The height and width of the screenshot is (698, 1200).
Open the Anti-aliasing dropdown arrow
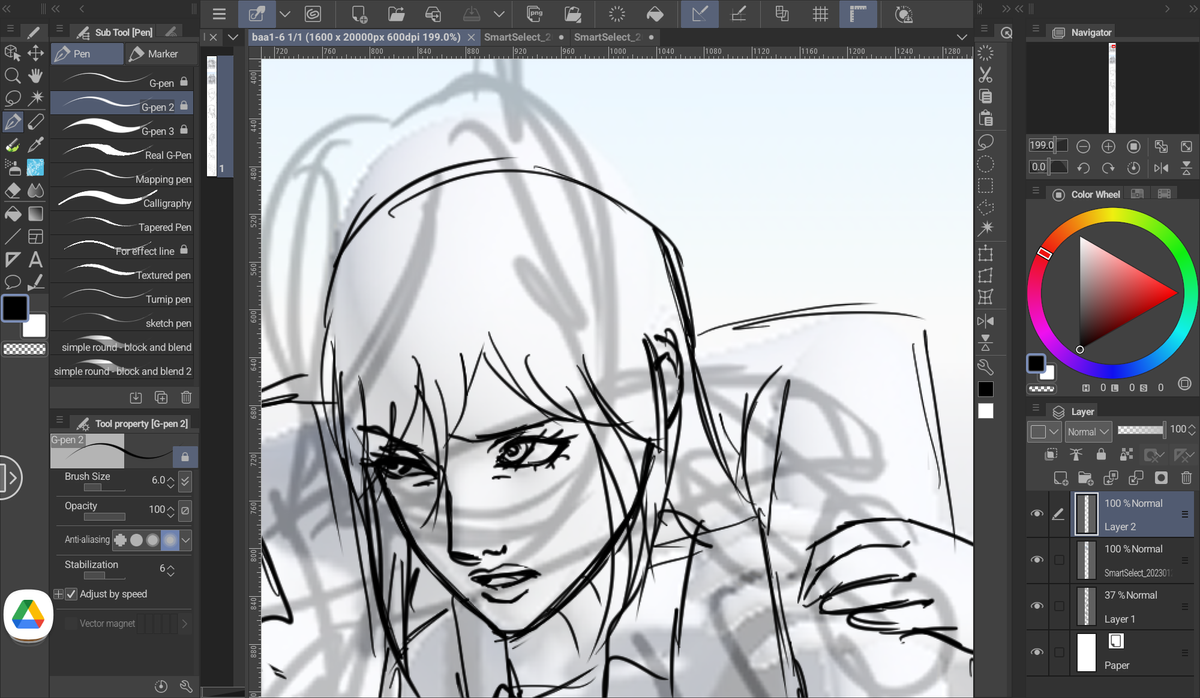coord(186,540)
